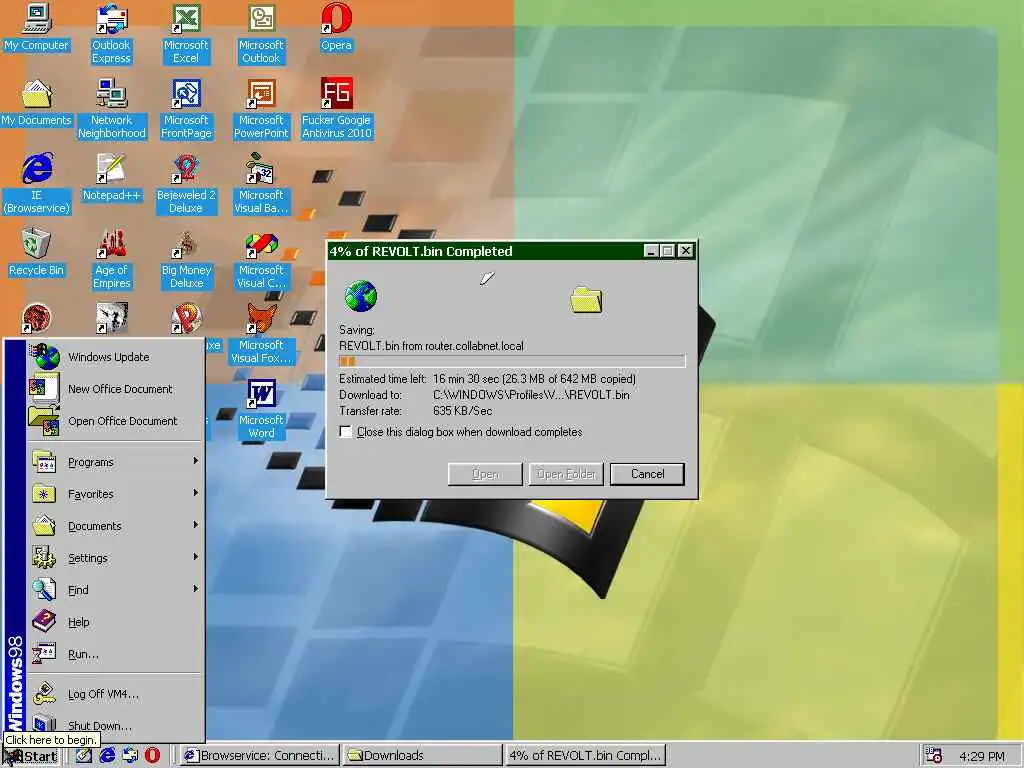The height and width of the screenshot is (768, 1024).
Task: Select the Microsoft Outlook desktop shortcut
Action: pyautogui.click(x=261, y=34)
